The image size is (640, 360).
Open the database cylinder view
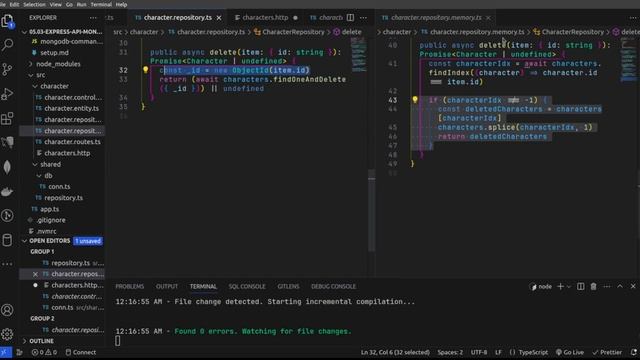(x=7, y=240)
